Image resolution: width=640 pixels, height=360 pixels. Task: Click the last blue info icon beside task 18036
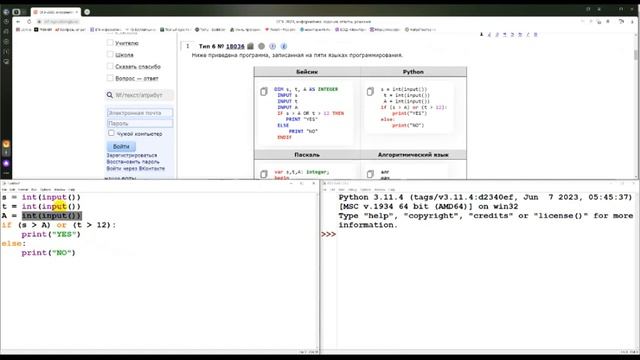(284, 46)
